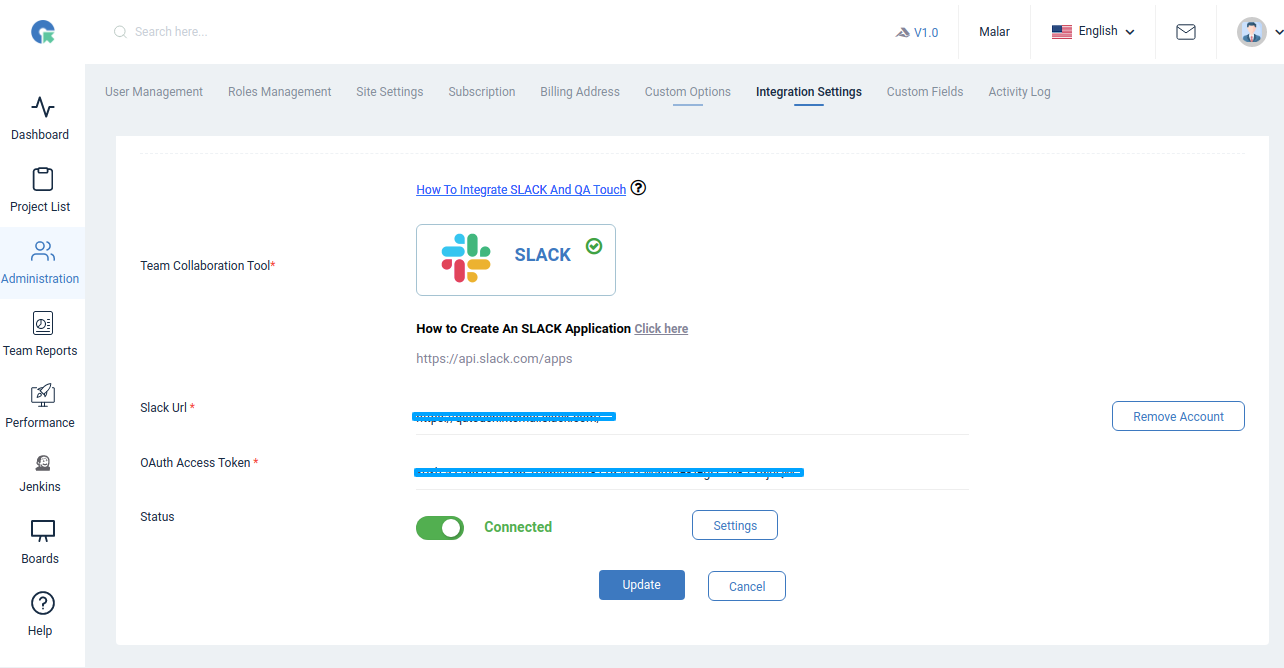This screenshot has width=1284, height=668.
Task: Open the How To Integrate SLACK link
Action: (x=520, y=189)
